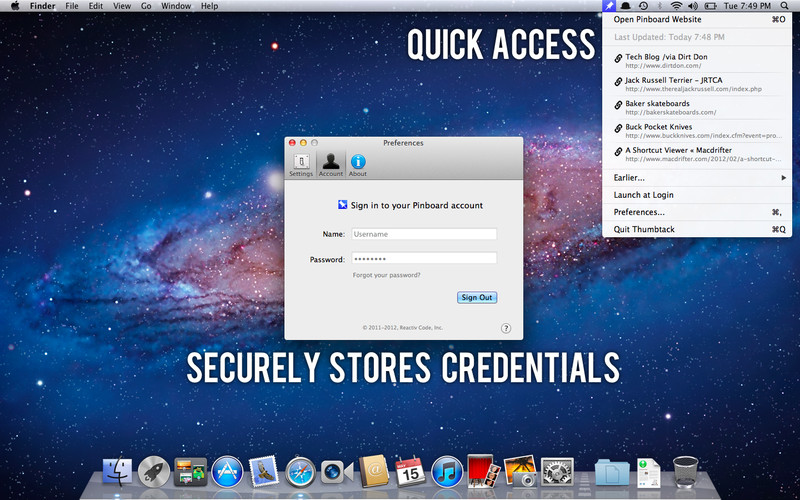Switch to the Account pane in Preferences
Image resolution: width=800 pixels, height=500 pixels.
click(x=331, y=165)
